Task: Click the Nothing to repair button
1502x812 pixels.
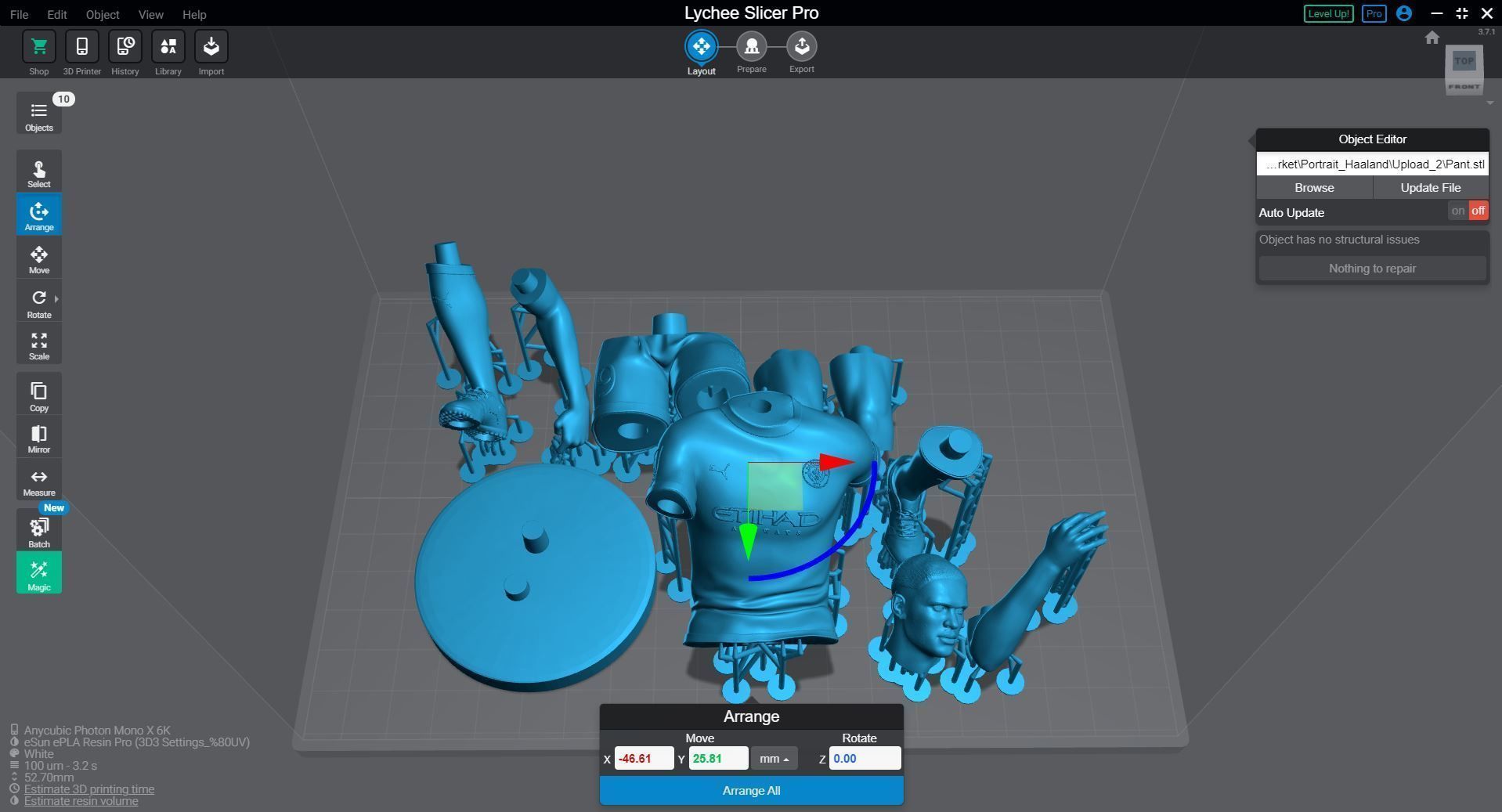Action: tap(1372, 269)
